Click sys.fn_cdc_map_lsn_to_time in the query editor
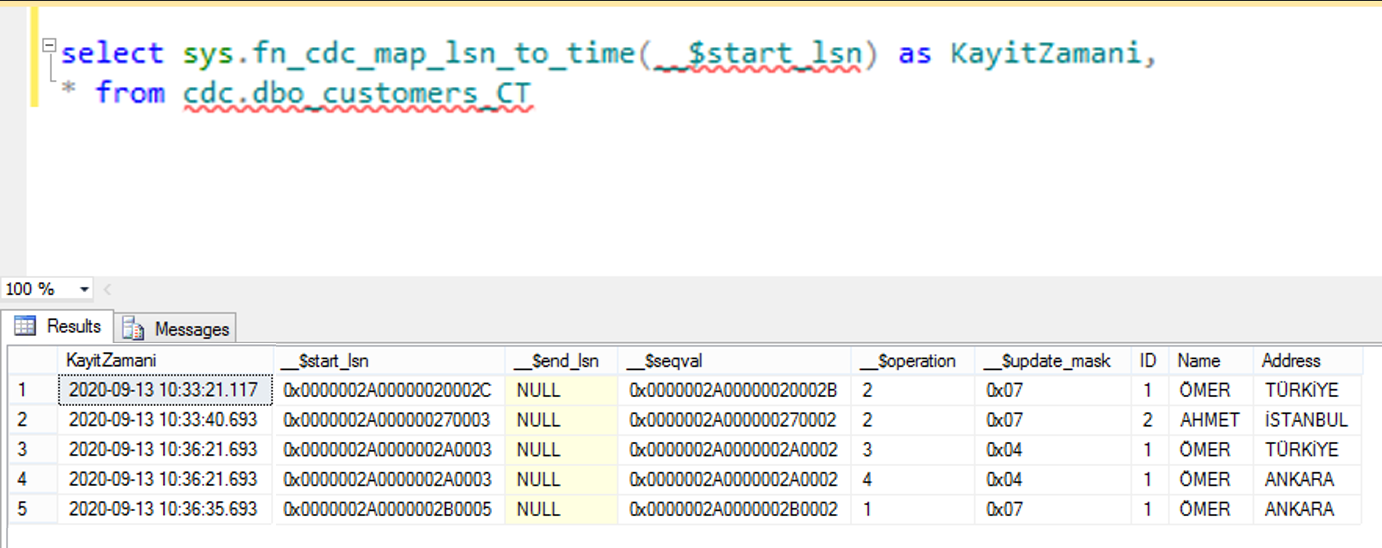The image size is (1382, 548). pos(408,53)
